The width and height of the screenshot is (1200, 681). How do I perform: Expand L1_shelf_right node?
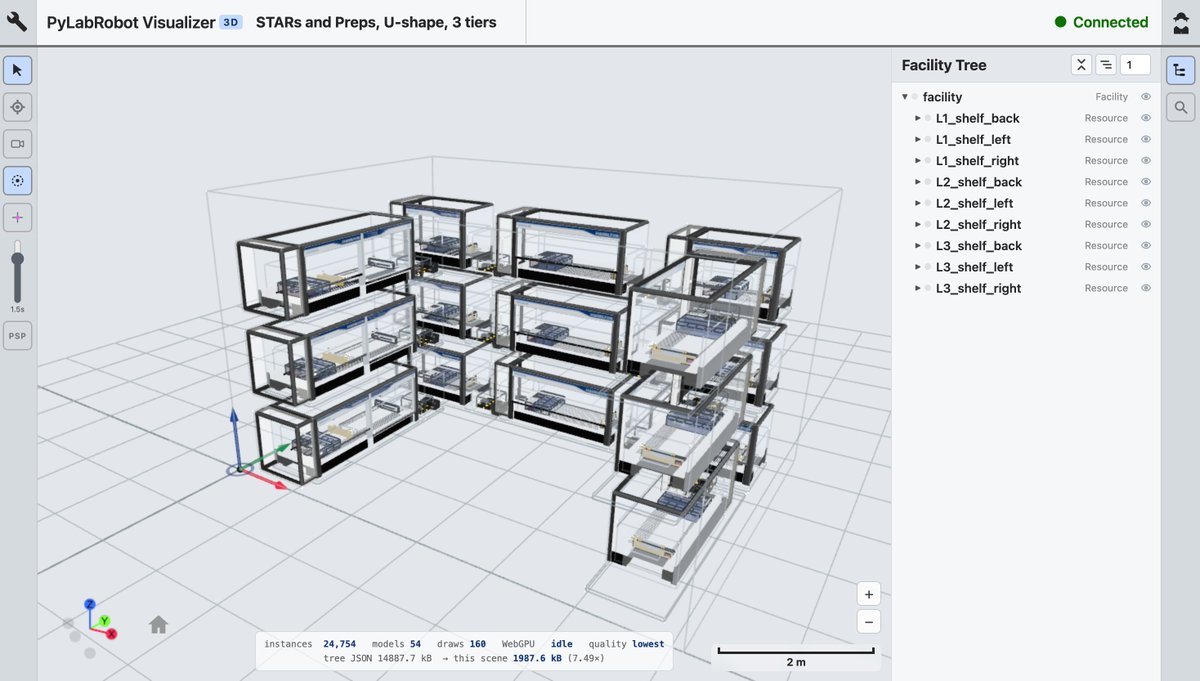(x=918, y=161)
